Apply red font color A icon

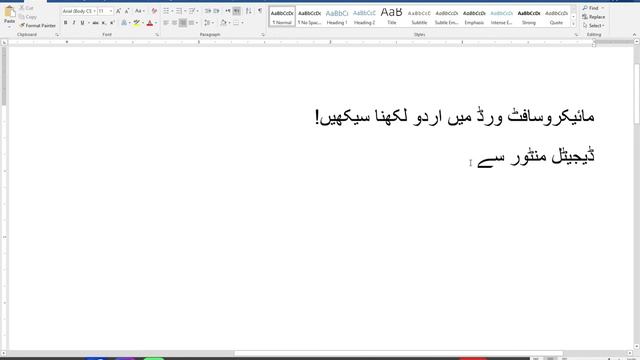[150, 23]
